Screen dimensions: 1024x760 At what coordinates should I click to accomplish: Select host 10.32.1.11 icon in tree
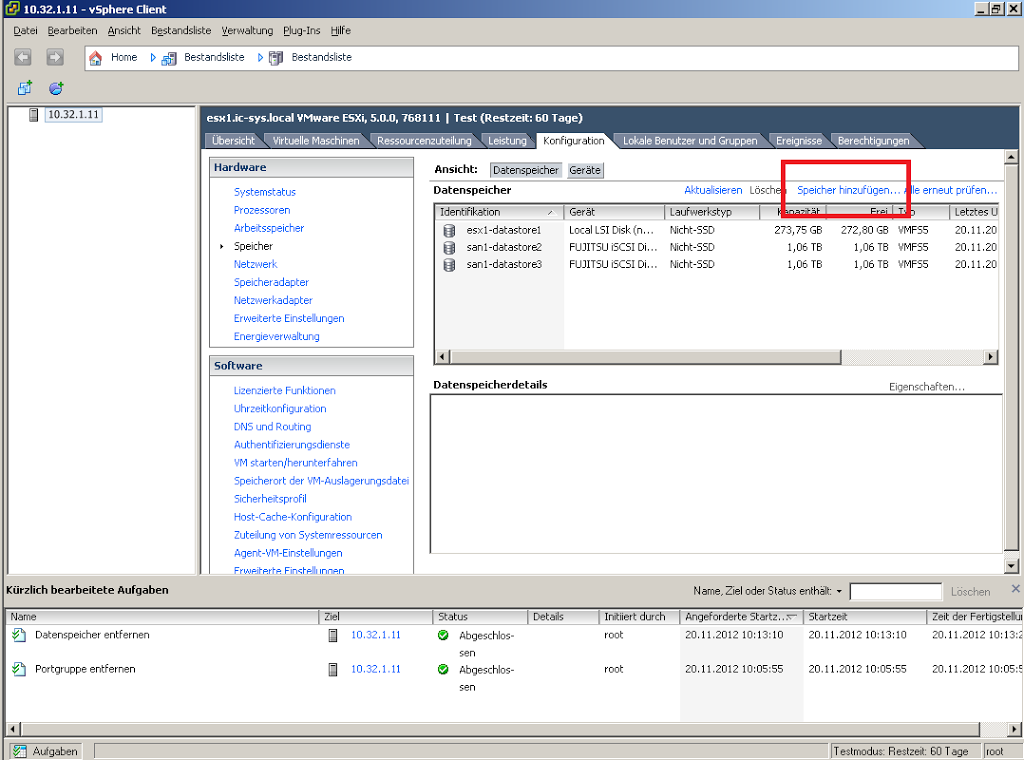pos(34,115)
